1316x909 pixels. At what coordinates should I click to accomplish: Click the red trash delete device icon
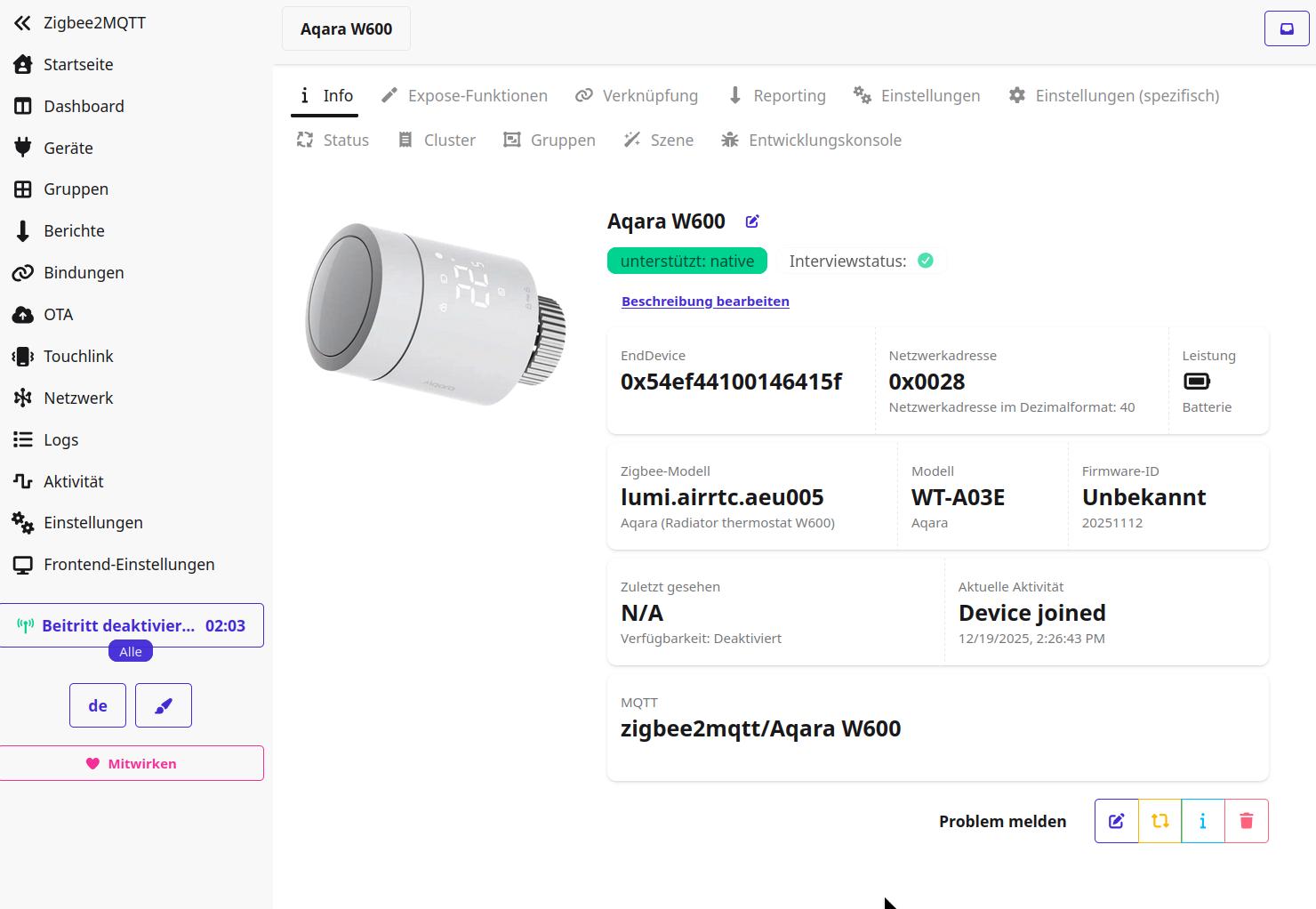[x=1246, y=821]
